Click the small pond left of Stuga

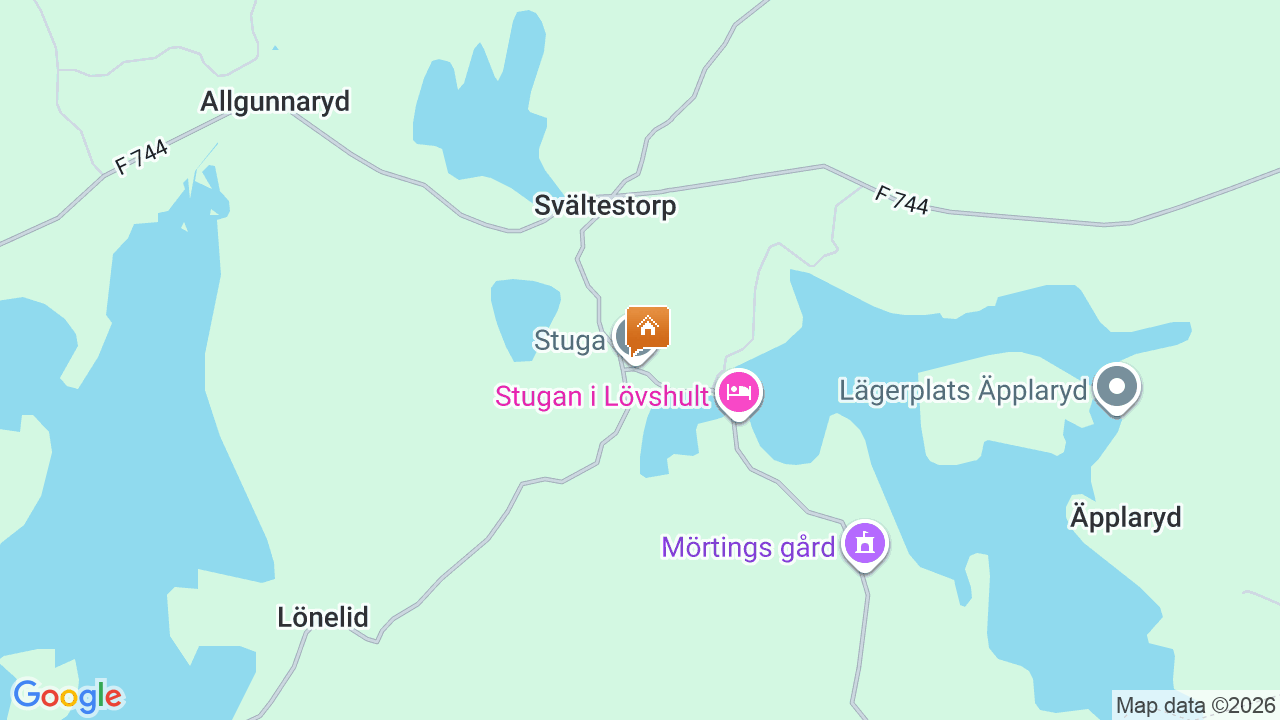click(x=523, y=318)
